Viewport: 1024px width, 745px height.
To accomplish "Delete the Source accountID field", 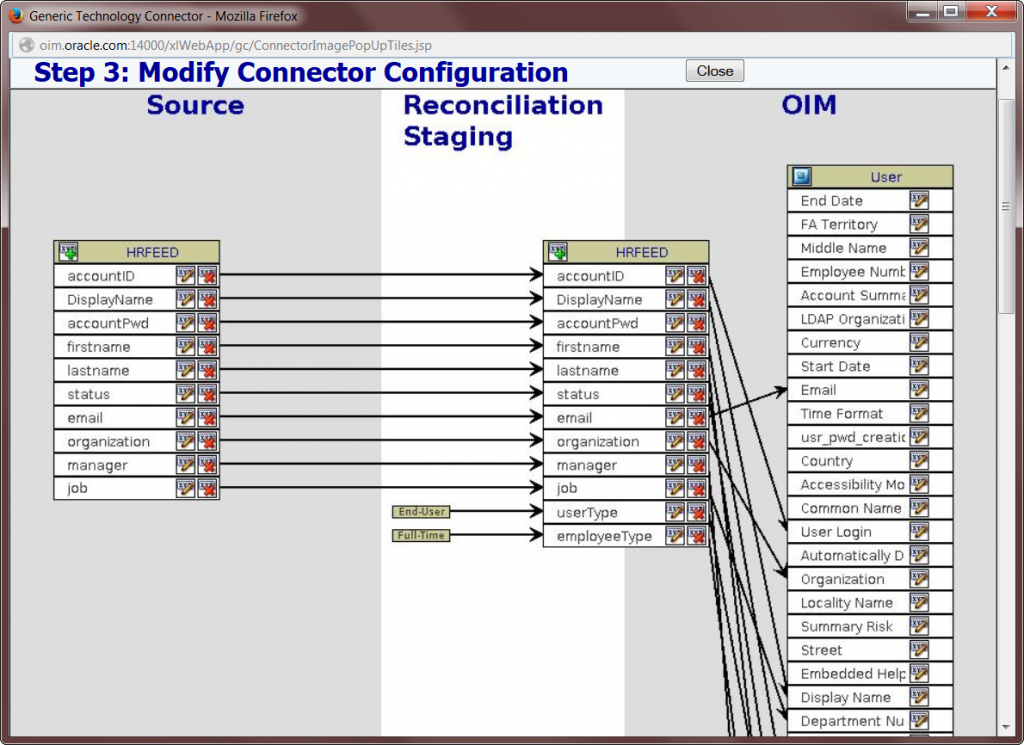I will 207,276.
